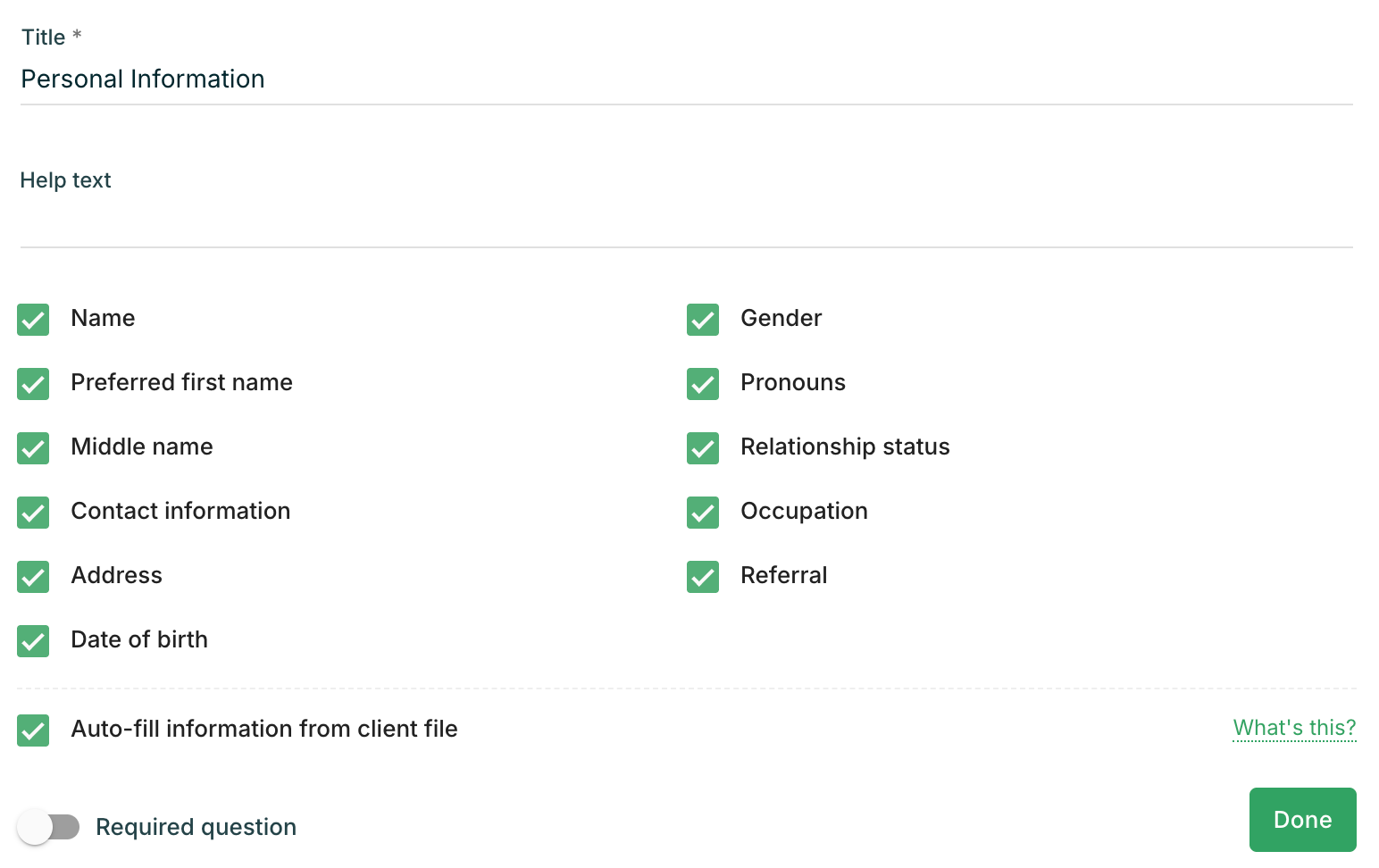Uncheck the Occupation checkbox
1379x868 pixels.
click(703, 513)
